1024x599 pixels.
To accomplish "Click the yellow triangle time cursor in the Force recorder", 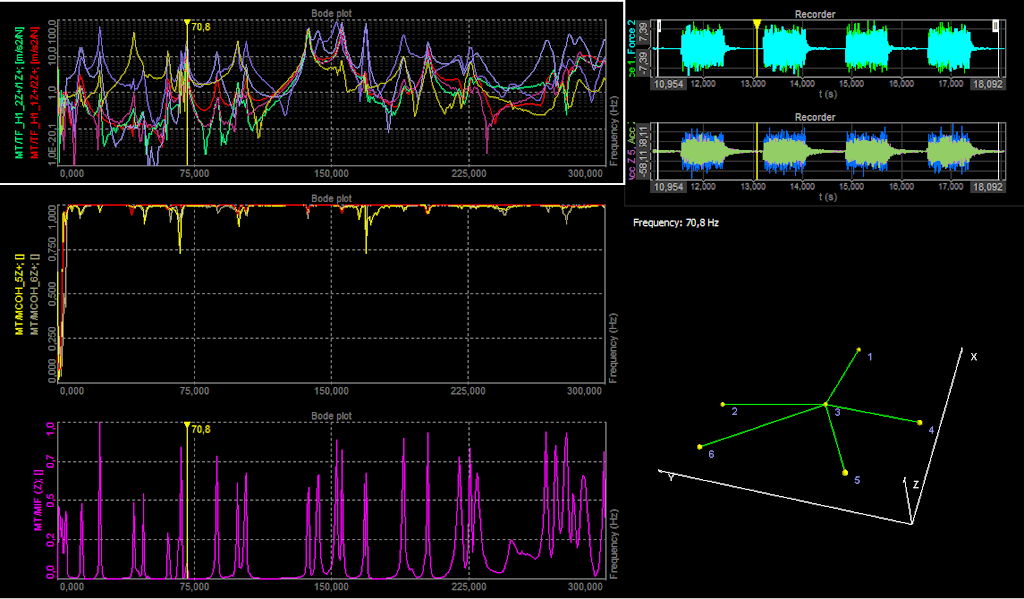I will point(757,24).
